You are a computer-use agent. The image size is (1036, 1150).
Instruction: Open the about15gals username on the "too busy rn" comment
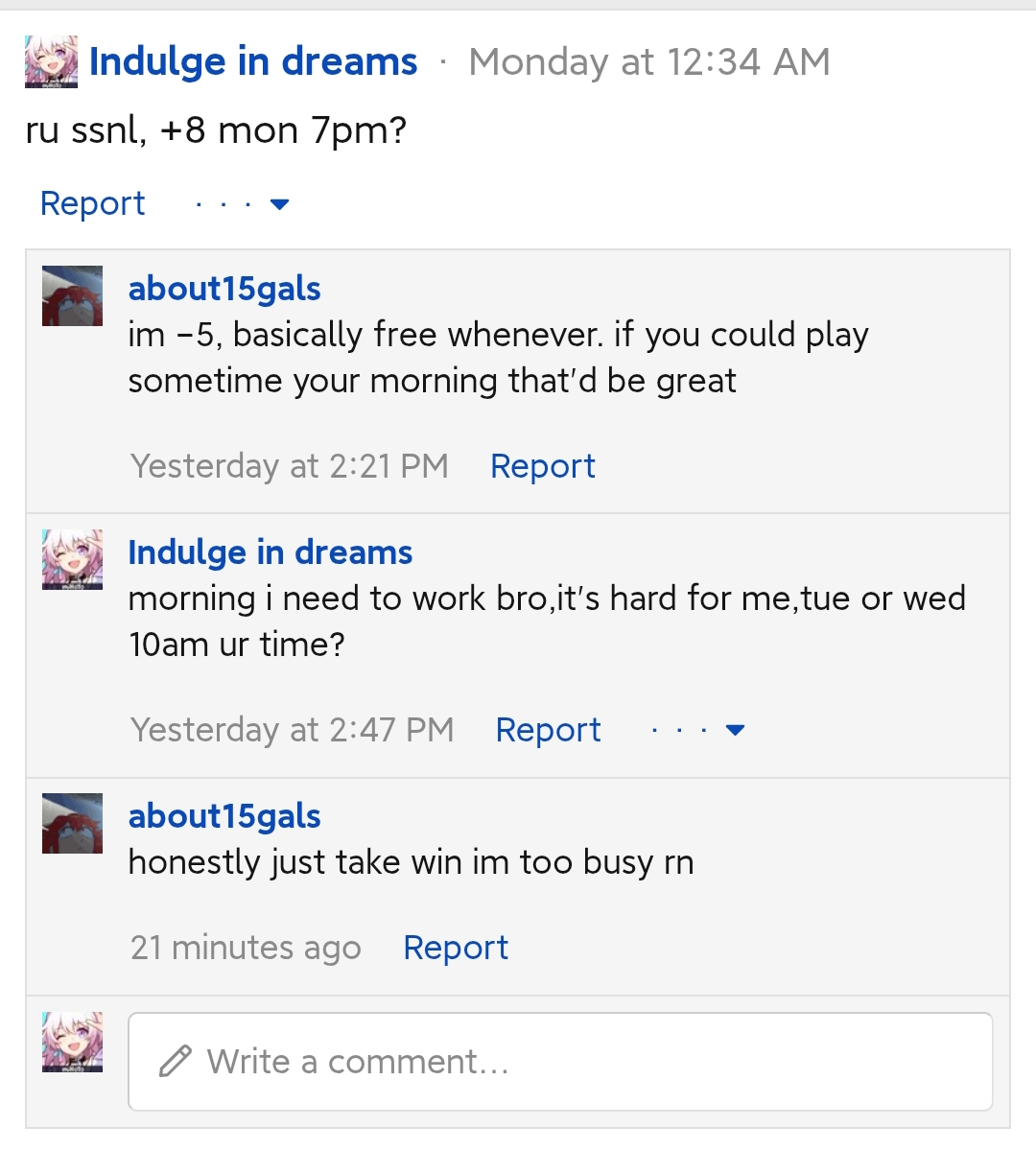(x=224, y=816)
